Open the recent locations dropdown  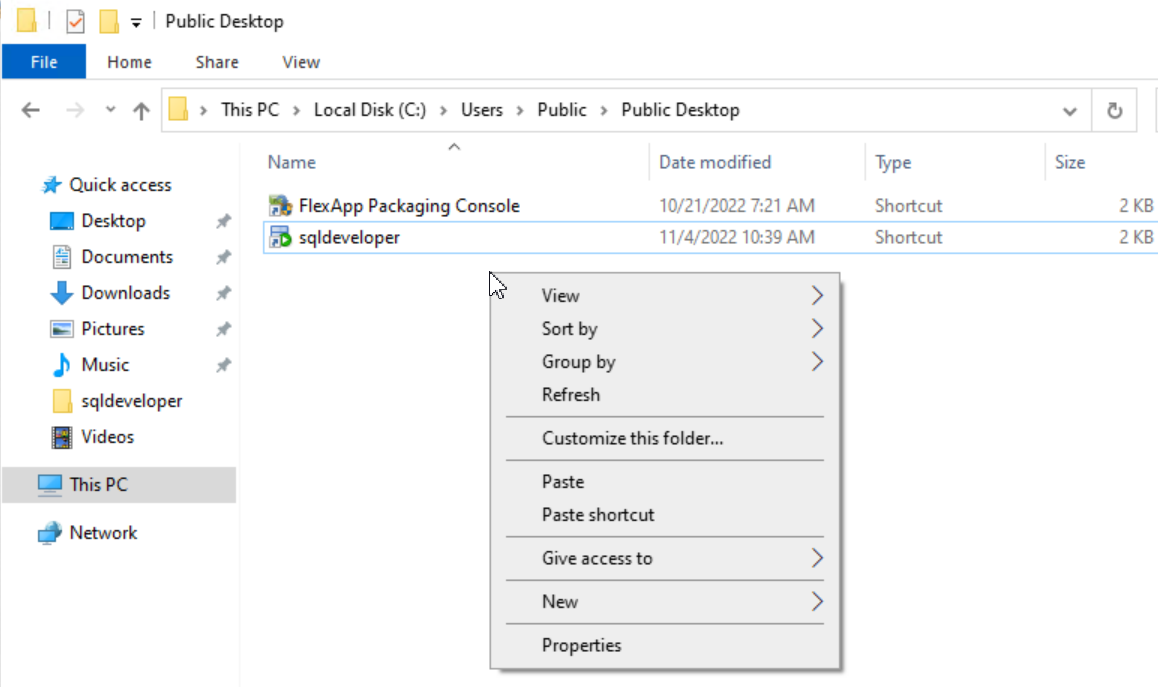pyautogui.click(x=110, y=109)
